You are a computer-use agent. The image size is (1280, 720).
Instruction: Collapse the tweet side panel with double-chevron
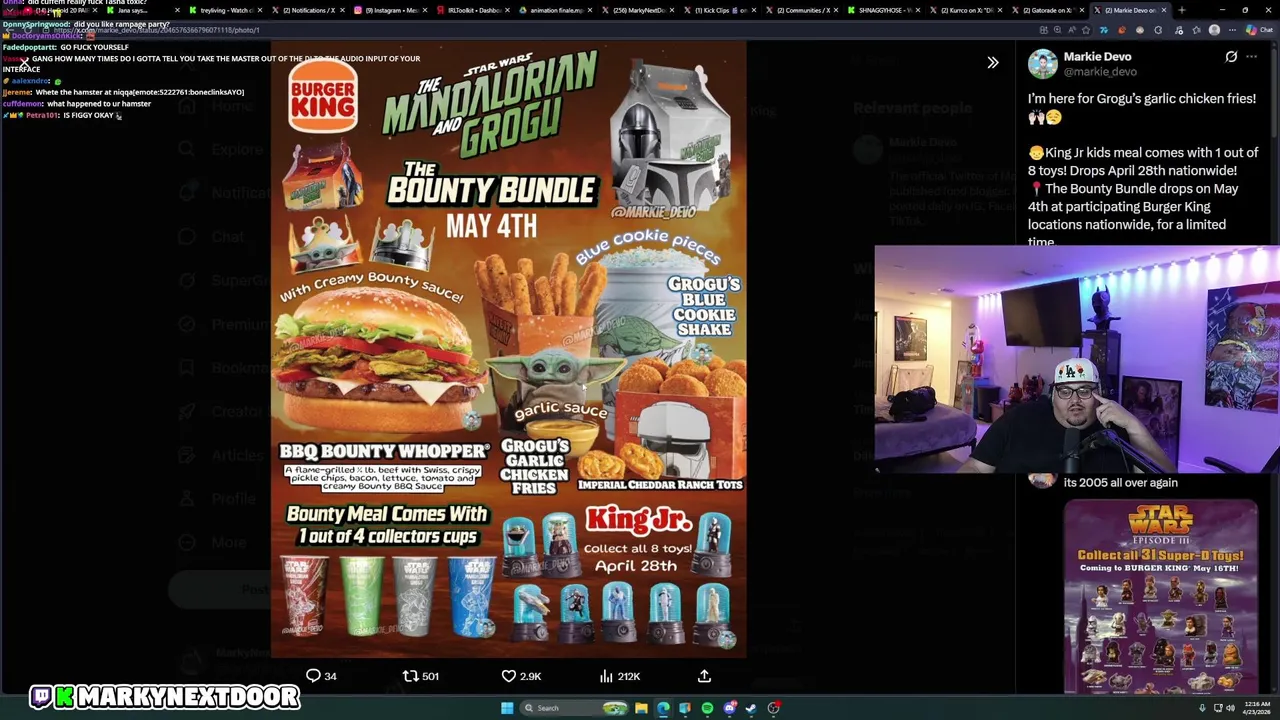(993, 63)
